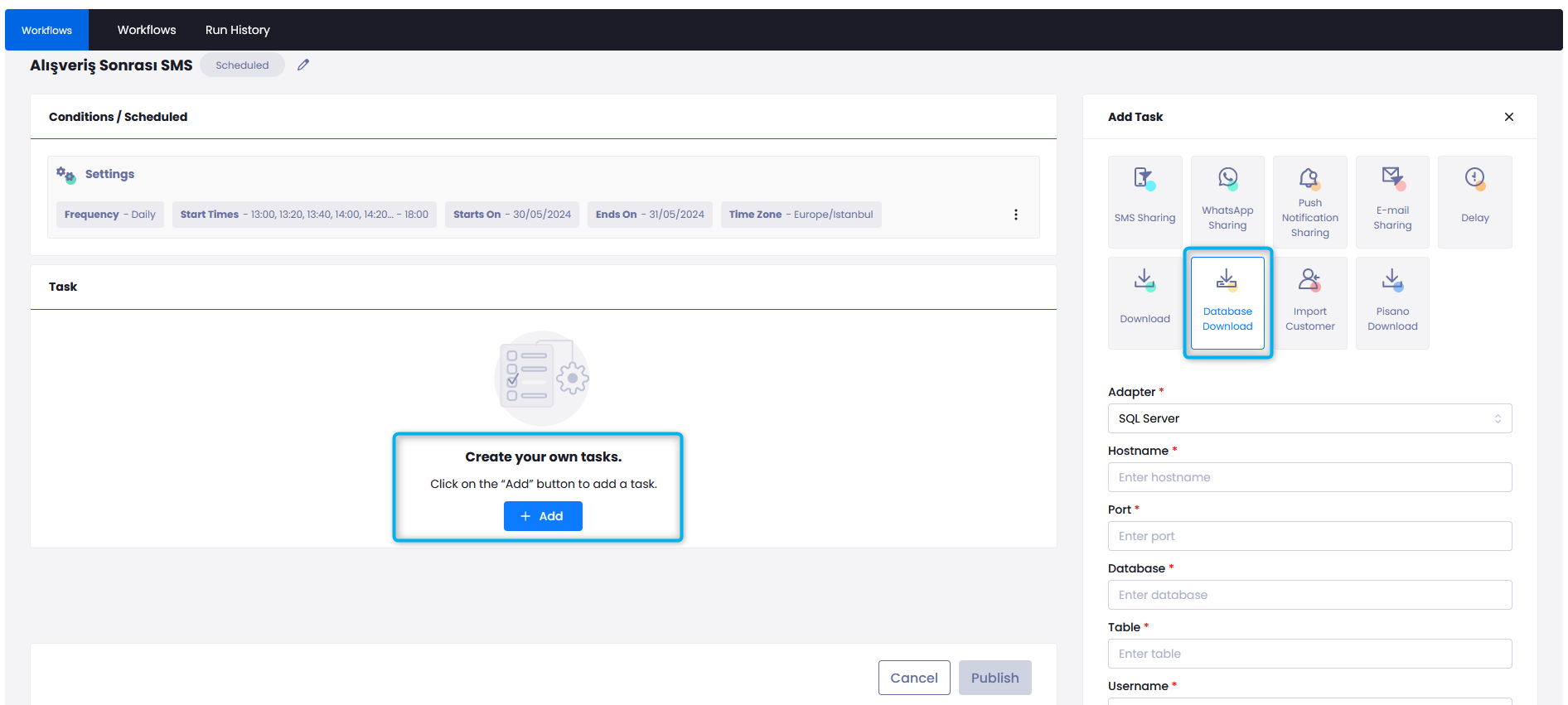Focus the Hostname input field
Screen dimensions: 1568x705
pos(1309,477)
